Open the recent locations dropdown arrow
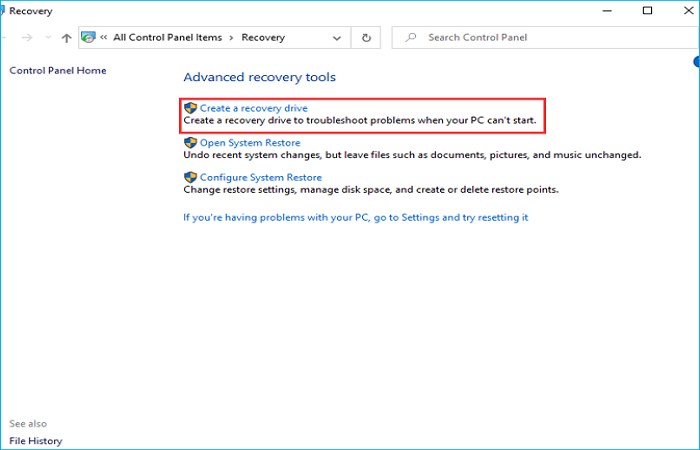 (48, 38)
